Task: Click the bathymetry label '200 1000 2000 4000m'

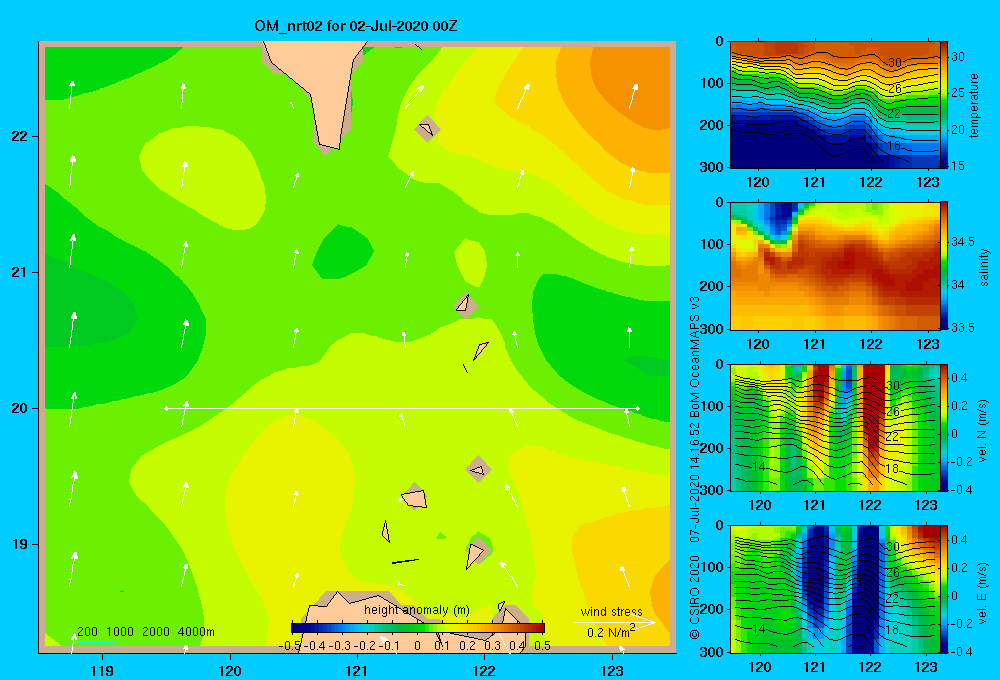Action: (x=145, y=632)
